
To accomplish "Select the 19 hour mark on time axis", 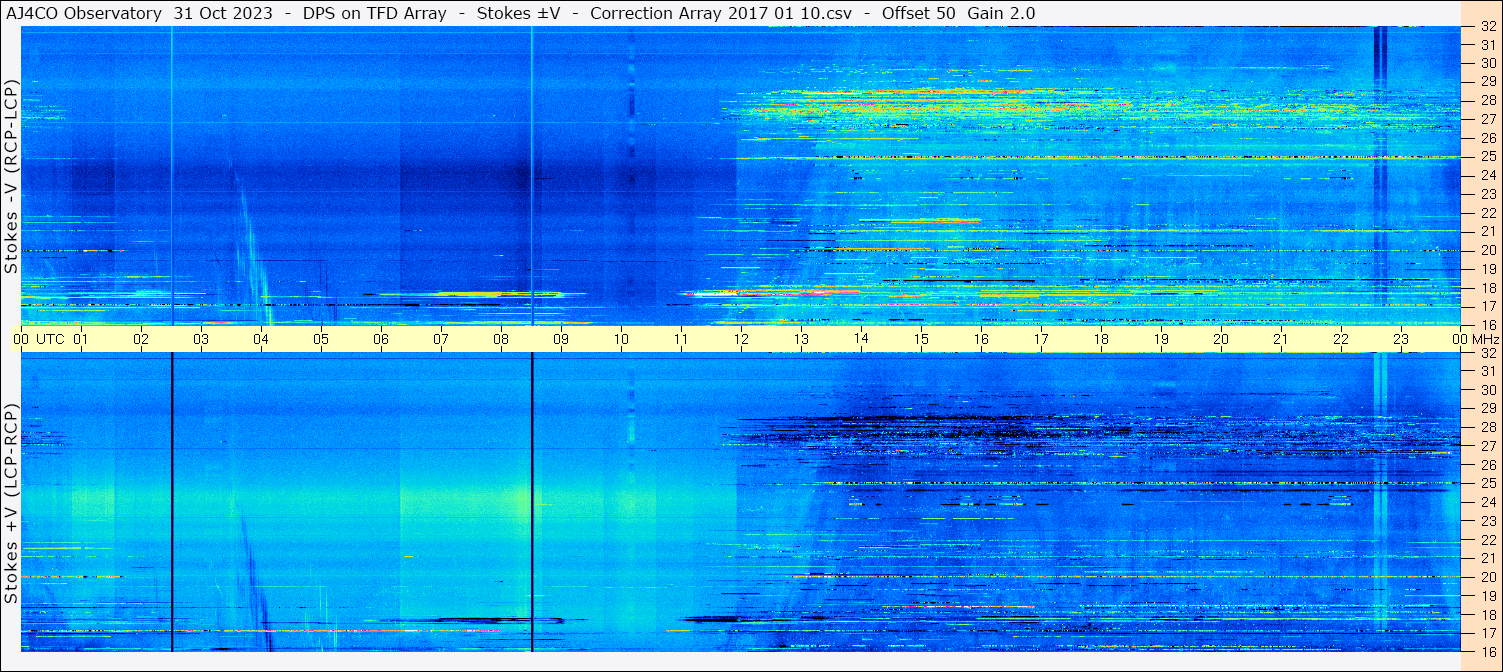I will pyautogui.click(x=1161, y=339).
